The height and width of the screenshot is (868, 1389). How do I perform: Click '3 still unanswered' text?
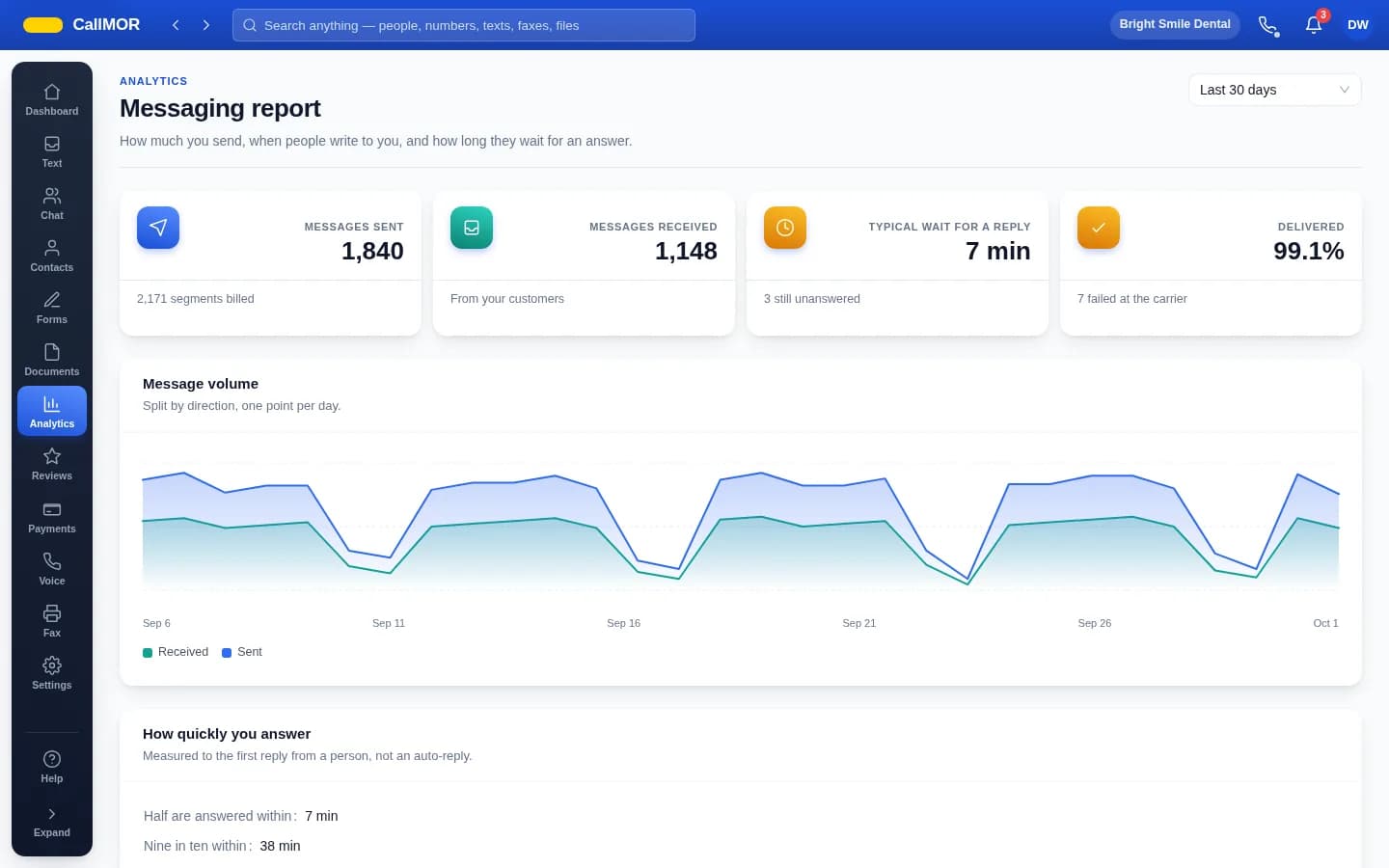812,299
